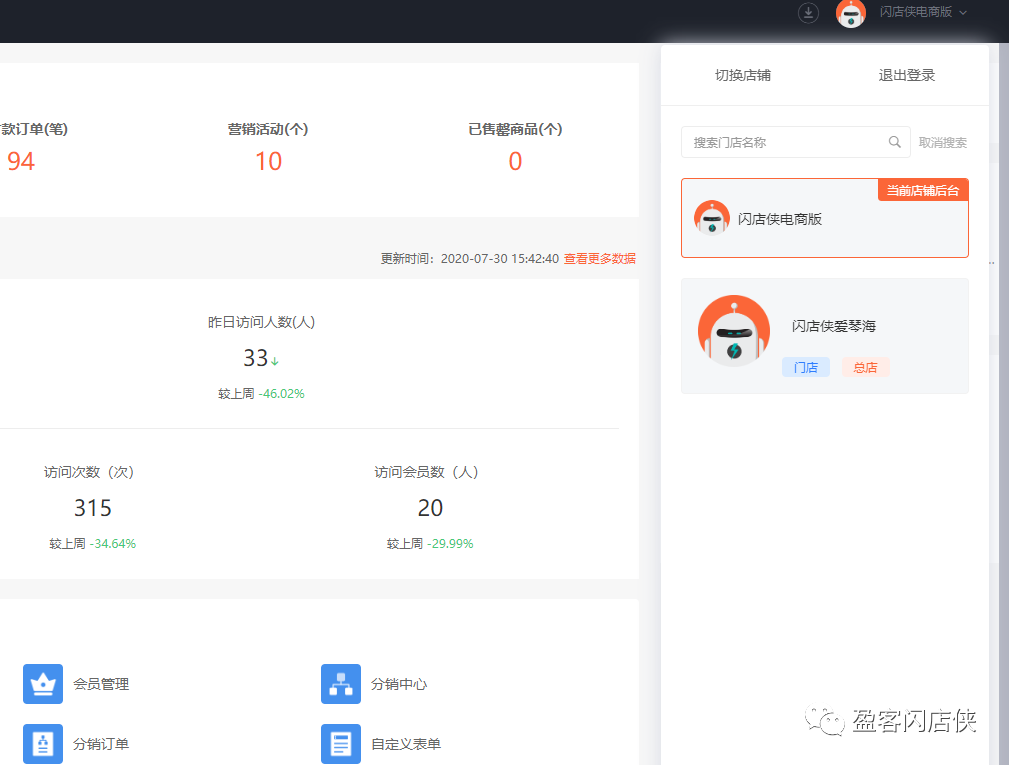Viewport: 1009px width, 765px height.
Task: Expand the 闪店侠电商版 account dropdown
Action: (x=923, y=13)
